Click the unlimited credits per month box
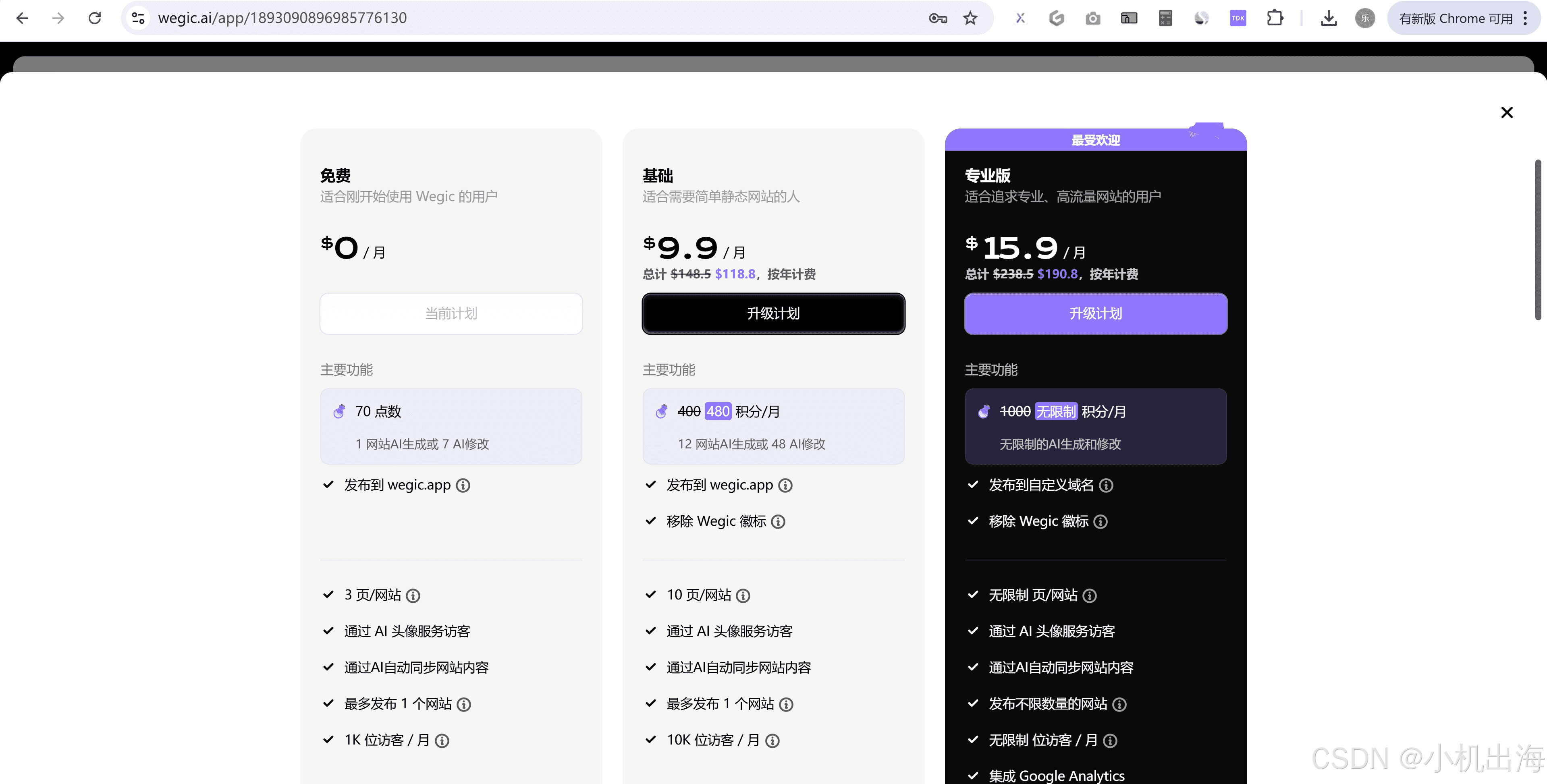The height and width of the screenshot is (784, 1547). [x=1095, y=426]
